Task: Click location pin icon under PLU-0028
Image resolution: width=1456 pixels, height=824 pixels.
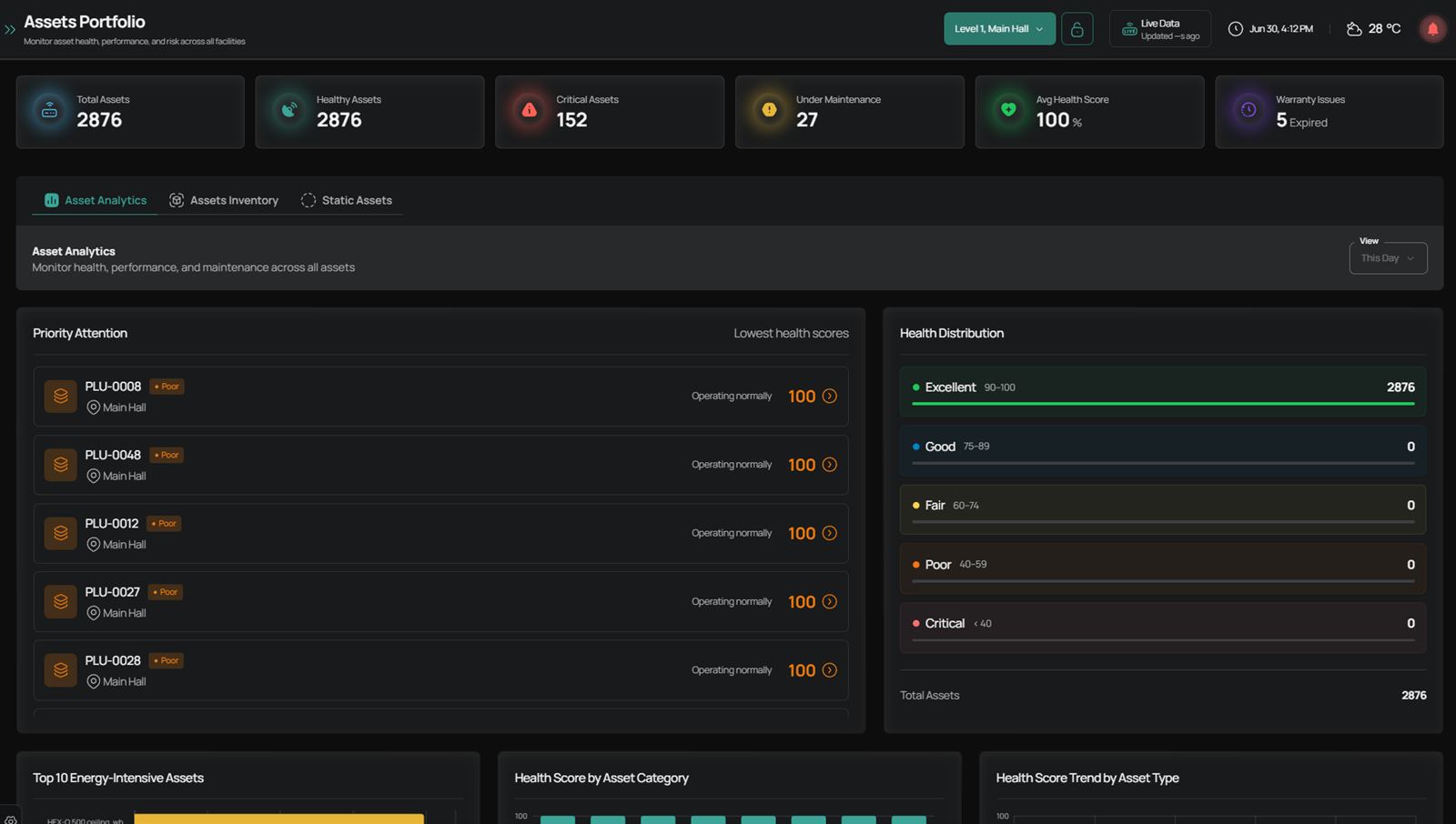Action: coord(93,681)
